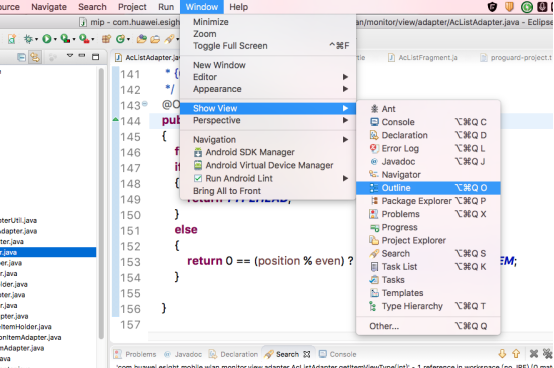Image resolution: width=554 pixels, height=368 pixels.
Task: Switch to the AcListFragment.ja editor tab
Action: click(x=423, y=58)
